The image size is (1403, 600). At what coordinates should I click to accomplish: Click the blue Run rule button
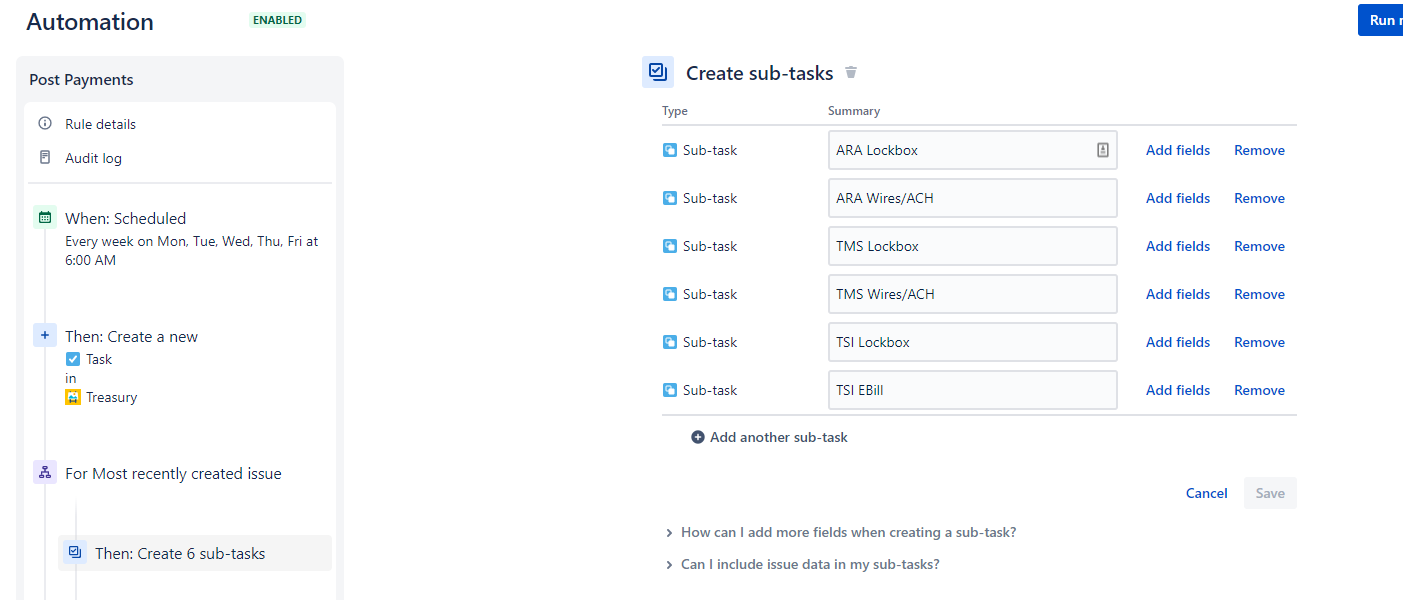click(x=1384, y=19)
